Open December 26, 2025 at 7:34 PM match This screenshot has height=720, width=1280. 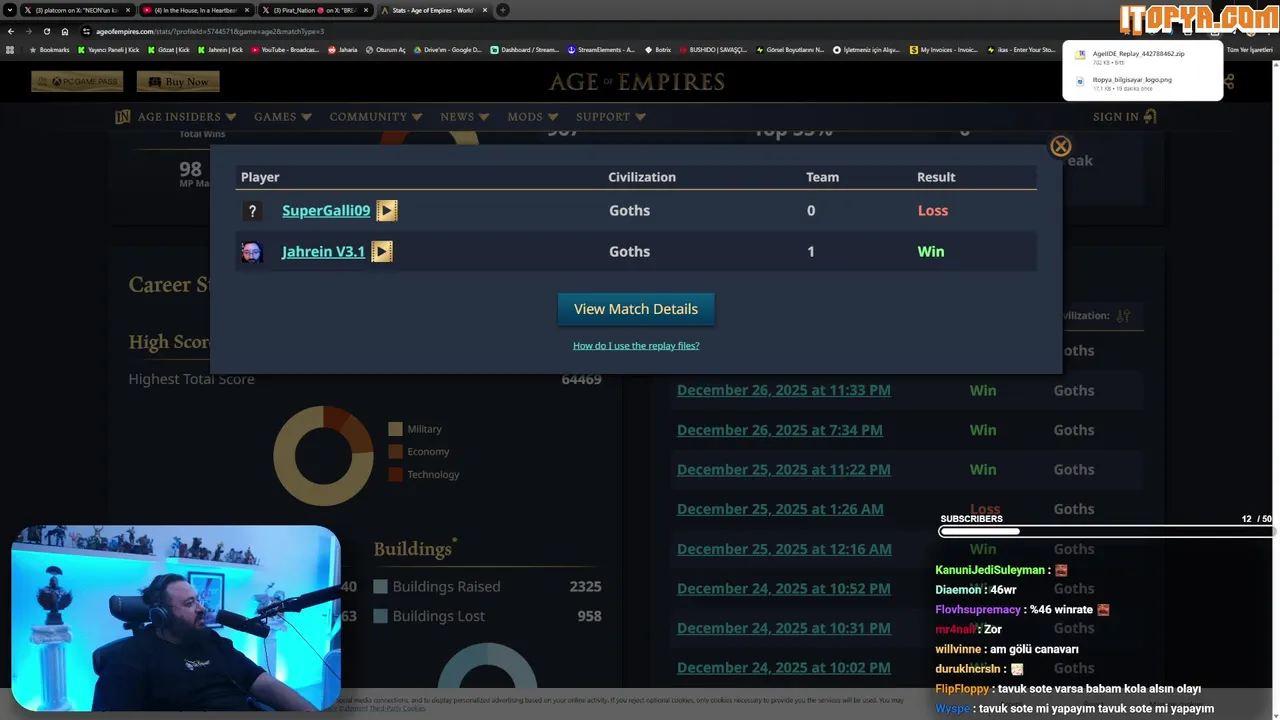click(780, 430)
